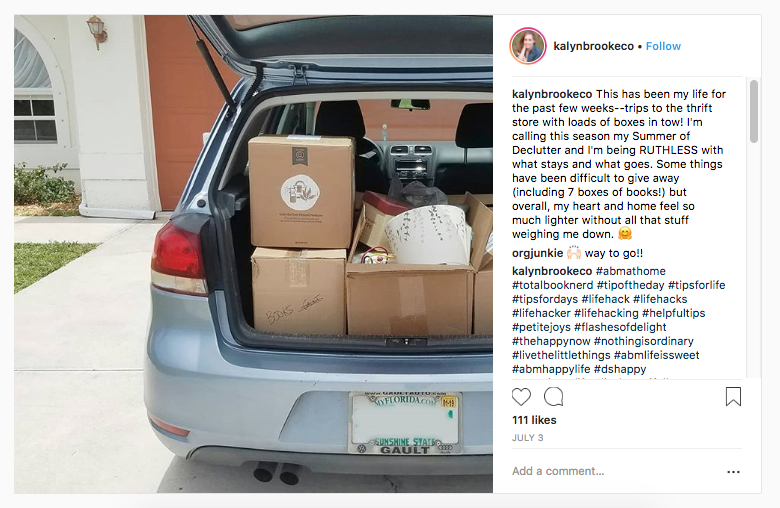Open the #totalbooknerd hashtag
The height and width of the screenshot is (508, 780).
[553, 285]
